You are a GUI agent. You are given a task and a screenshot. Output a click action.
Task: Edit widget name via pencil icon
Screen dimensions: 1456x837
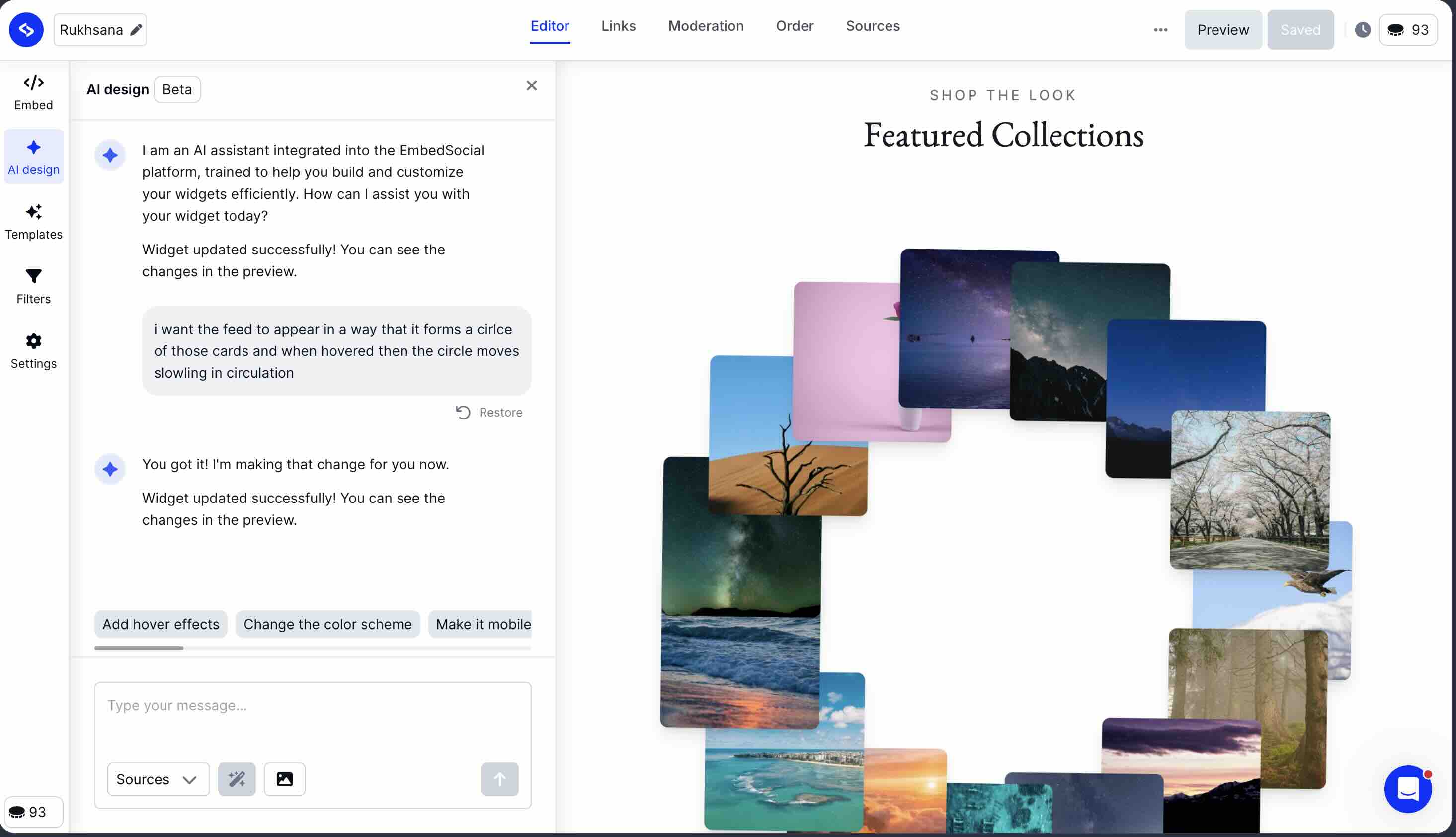pos(136,30)
